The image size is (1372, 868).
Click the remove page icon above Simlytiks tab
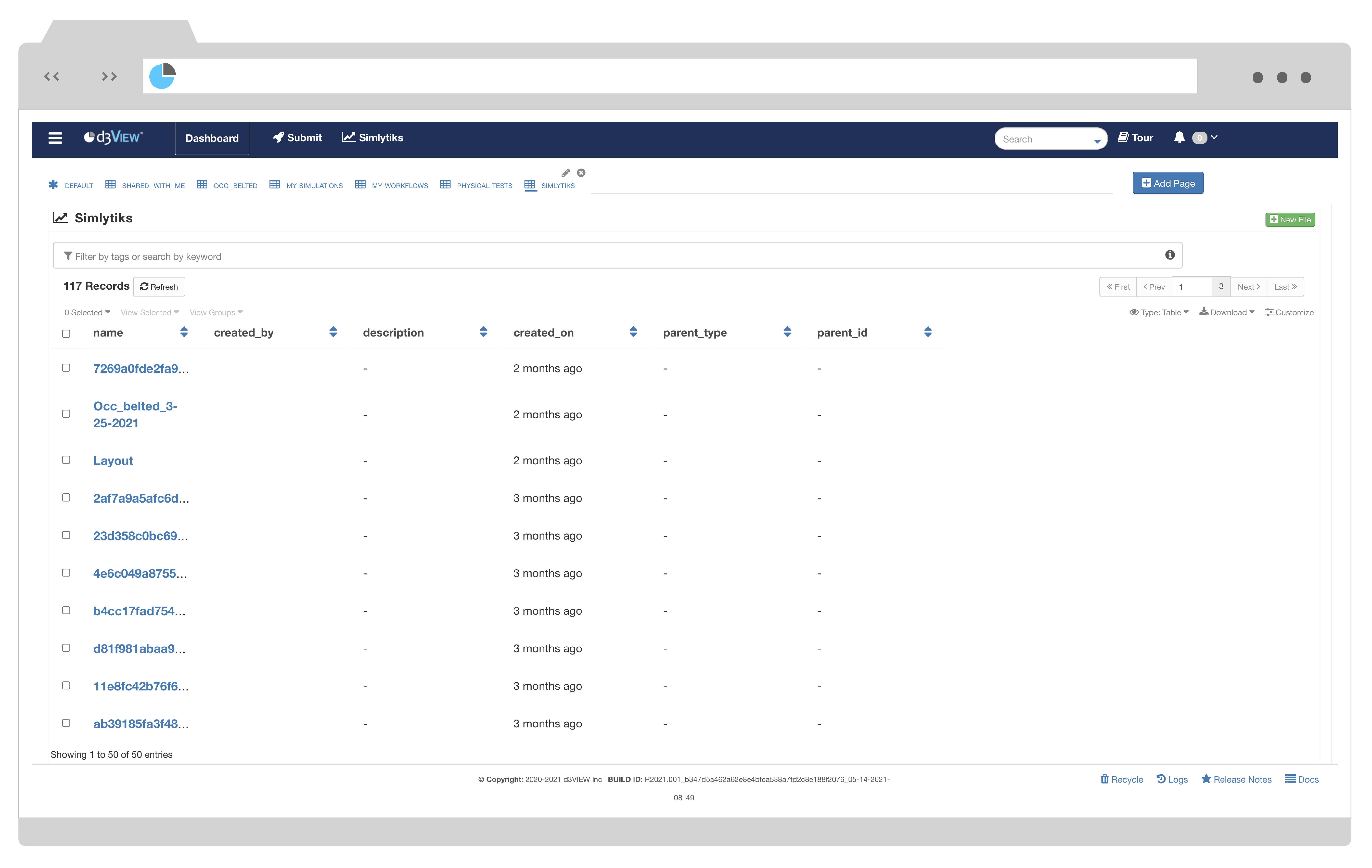coord(581,173)
